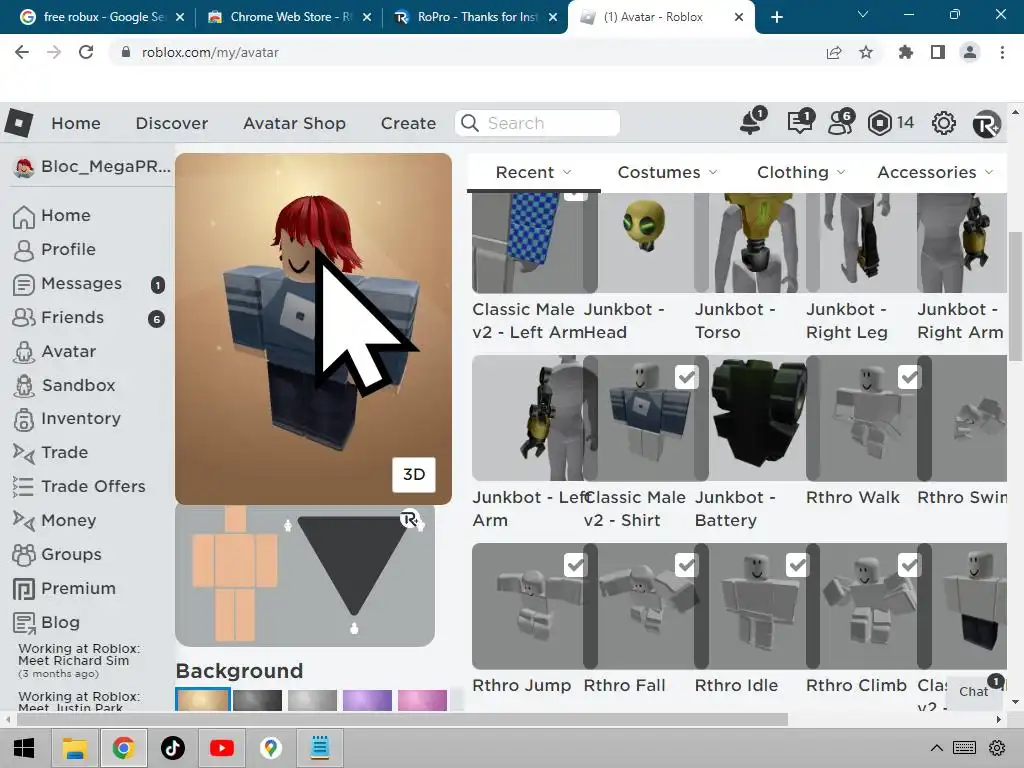Click the Blog icon in the sidebar
The width and height of the screenshot is (1024, 768).
tap(24, 623)
